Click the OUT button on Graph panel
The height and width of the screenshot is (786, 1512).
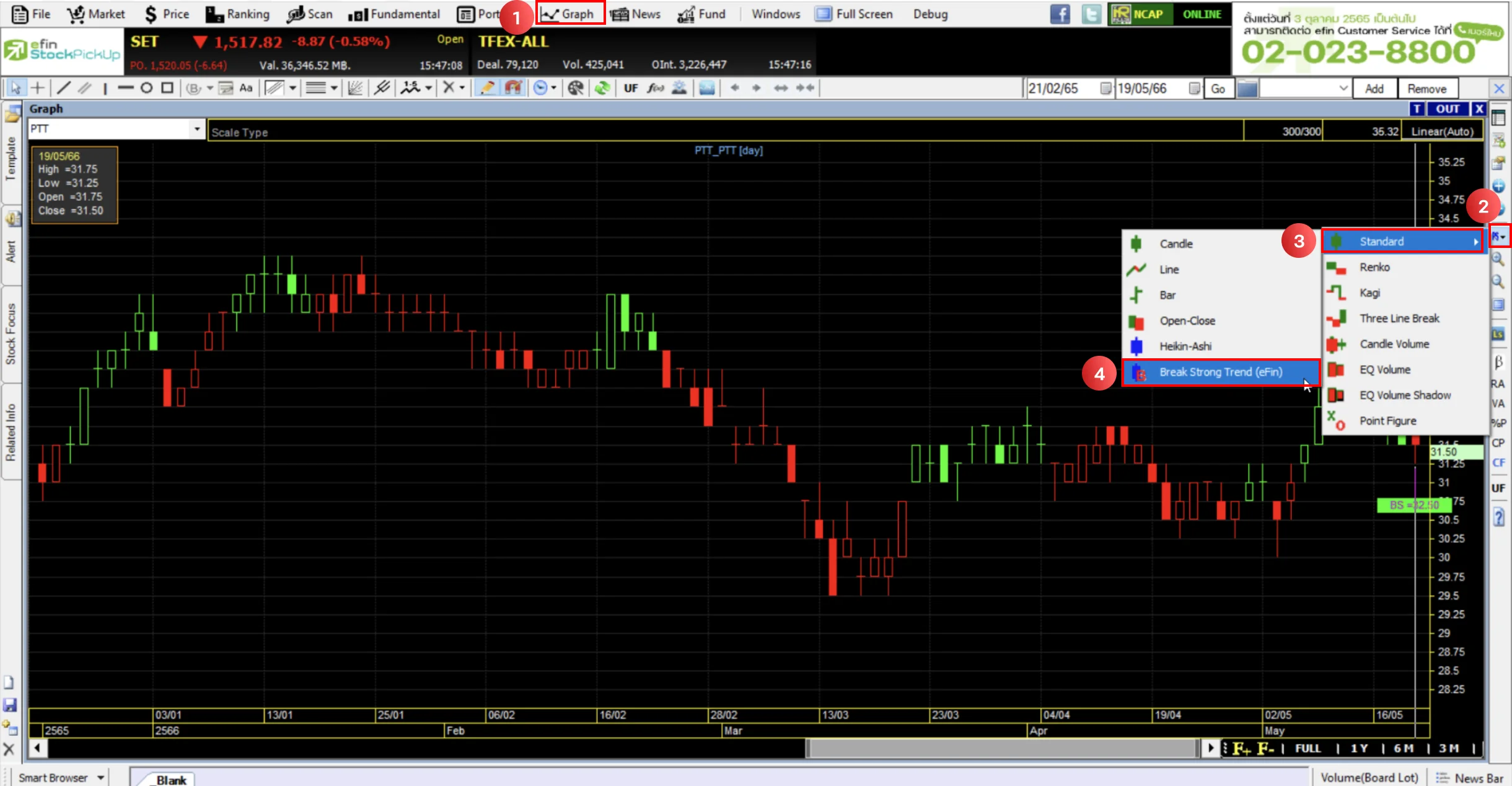coord(1448,109)
